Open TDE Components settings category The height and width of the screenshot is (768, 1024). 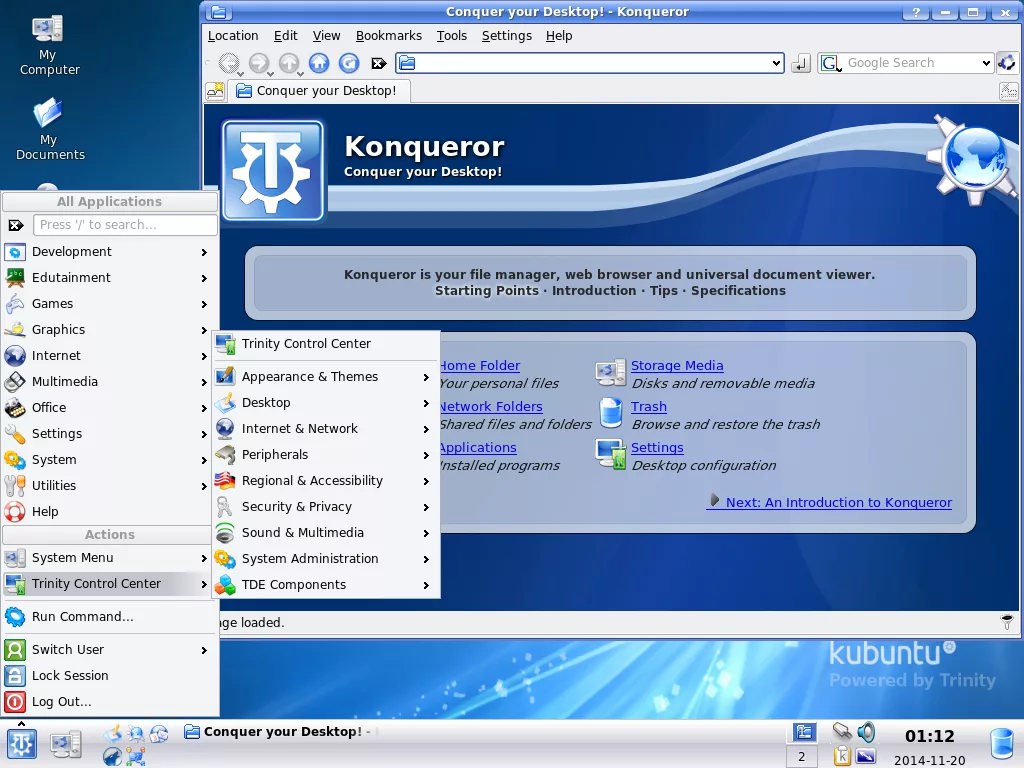(326, 584)
